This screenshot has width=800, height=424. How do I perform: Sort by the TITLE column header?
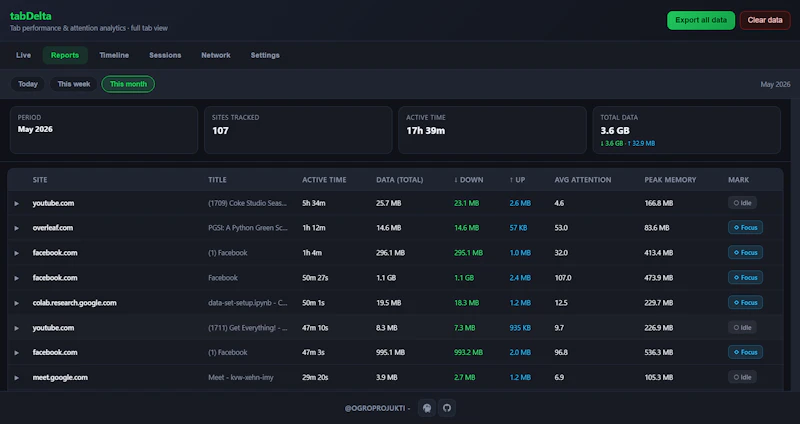[x=217, y=180]
